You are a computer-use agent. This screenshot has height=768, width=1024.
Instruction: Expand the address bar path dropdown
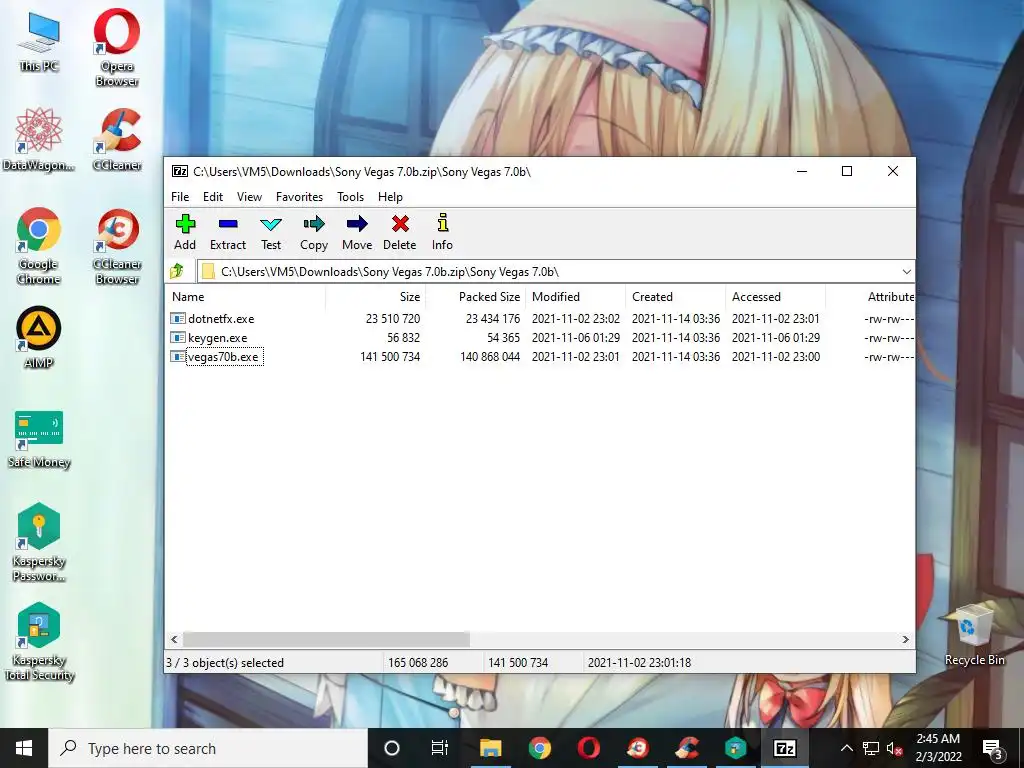pos(906,272)
